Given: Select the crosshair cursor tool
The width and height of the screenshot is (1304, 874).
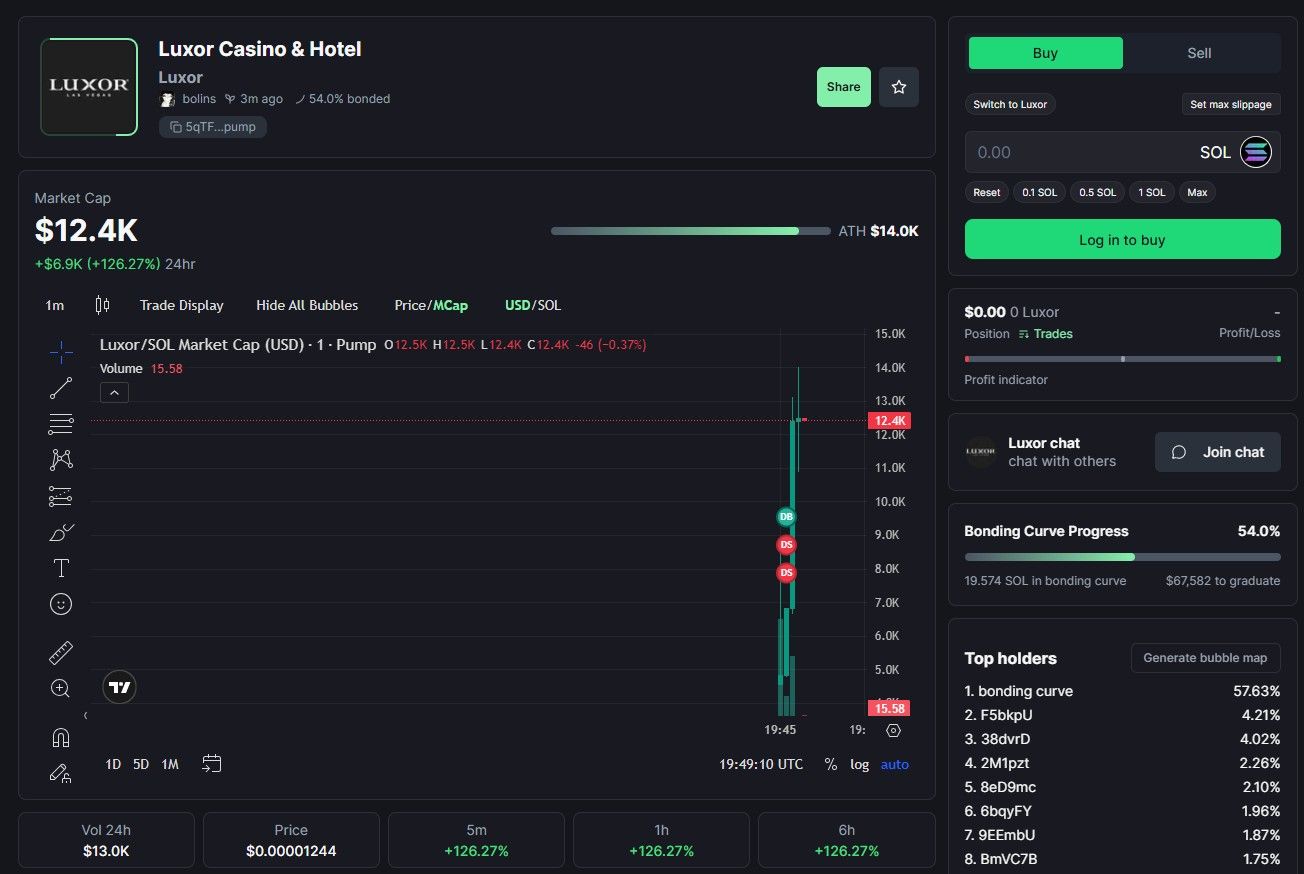Looking at the screenshot, I should 61,352.
